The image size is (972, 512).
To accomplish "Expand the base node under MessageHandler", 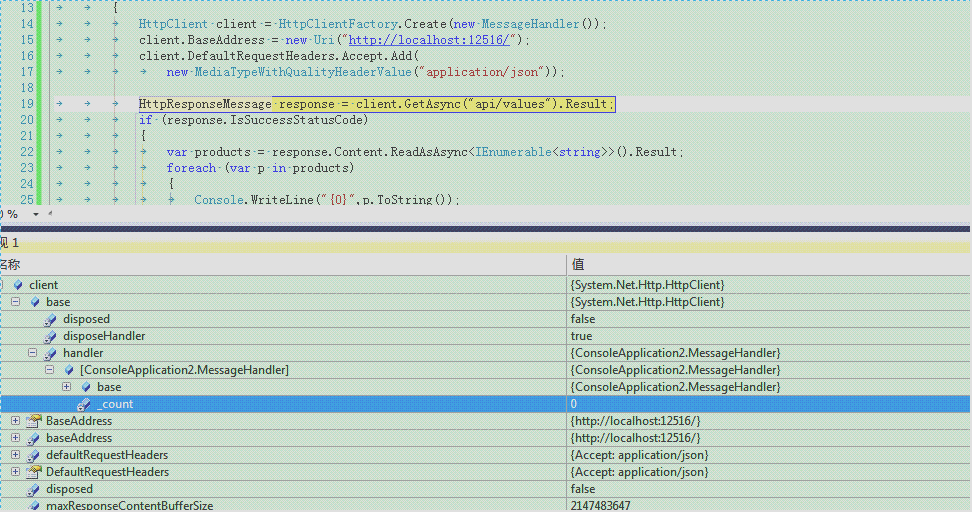I will 66,387.
